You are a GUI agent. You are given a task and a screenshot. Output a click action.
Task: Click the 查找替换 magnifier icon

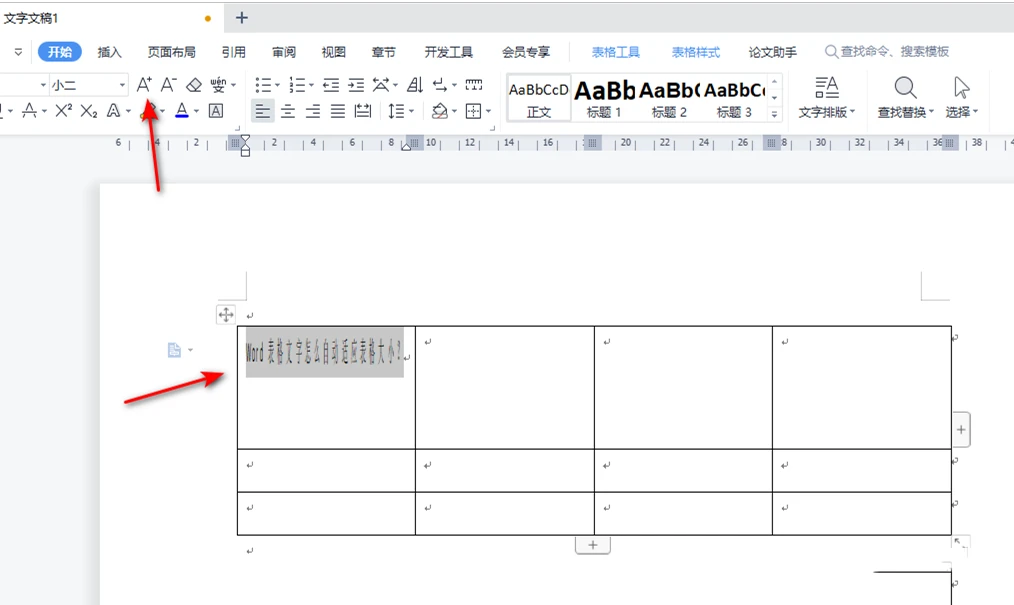905,87
